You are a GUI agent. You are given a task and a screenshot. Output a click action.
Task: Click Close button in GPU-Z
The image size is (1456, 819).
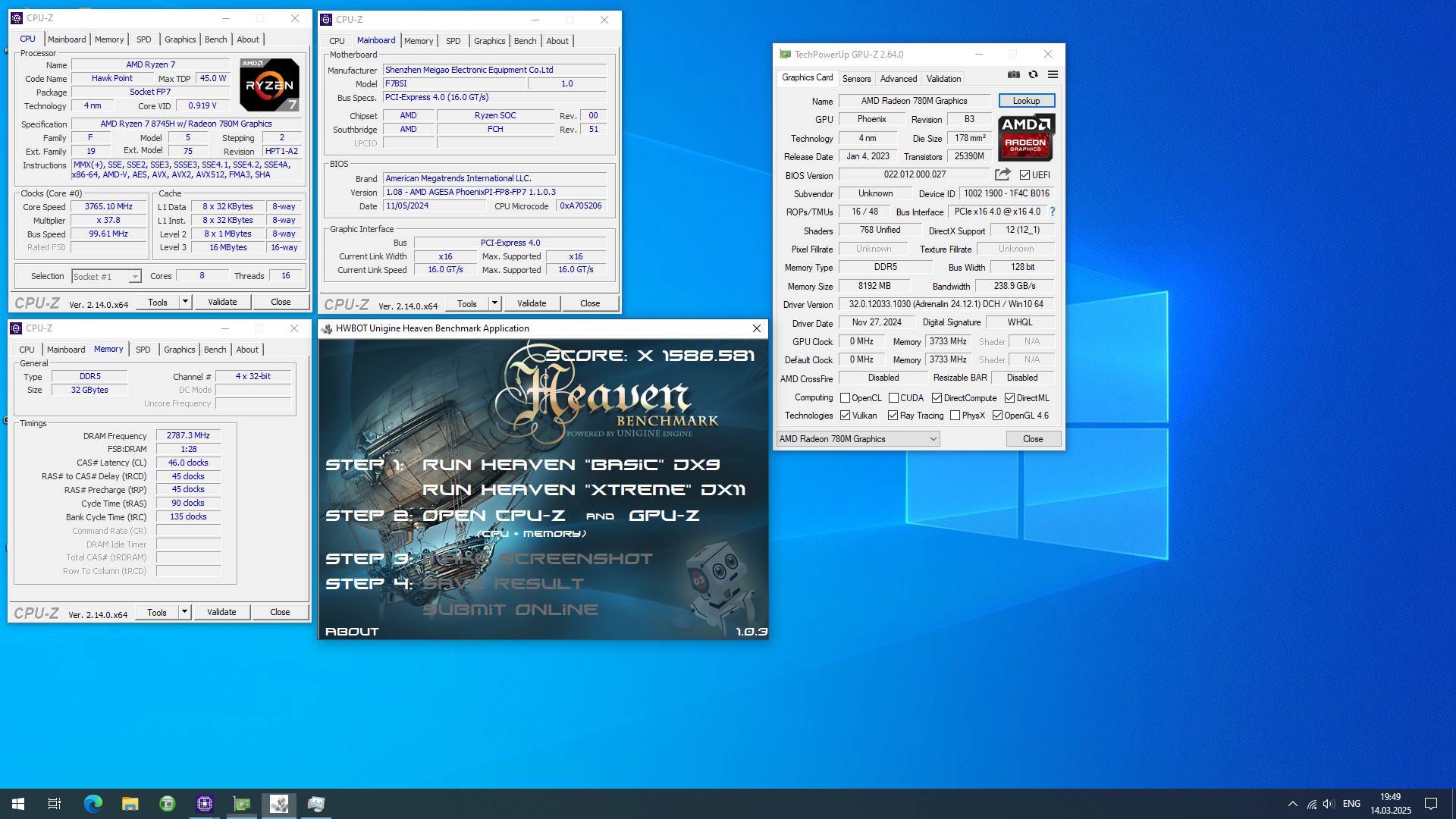[x=1032, y=439]
